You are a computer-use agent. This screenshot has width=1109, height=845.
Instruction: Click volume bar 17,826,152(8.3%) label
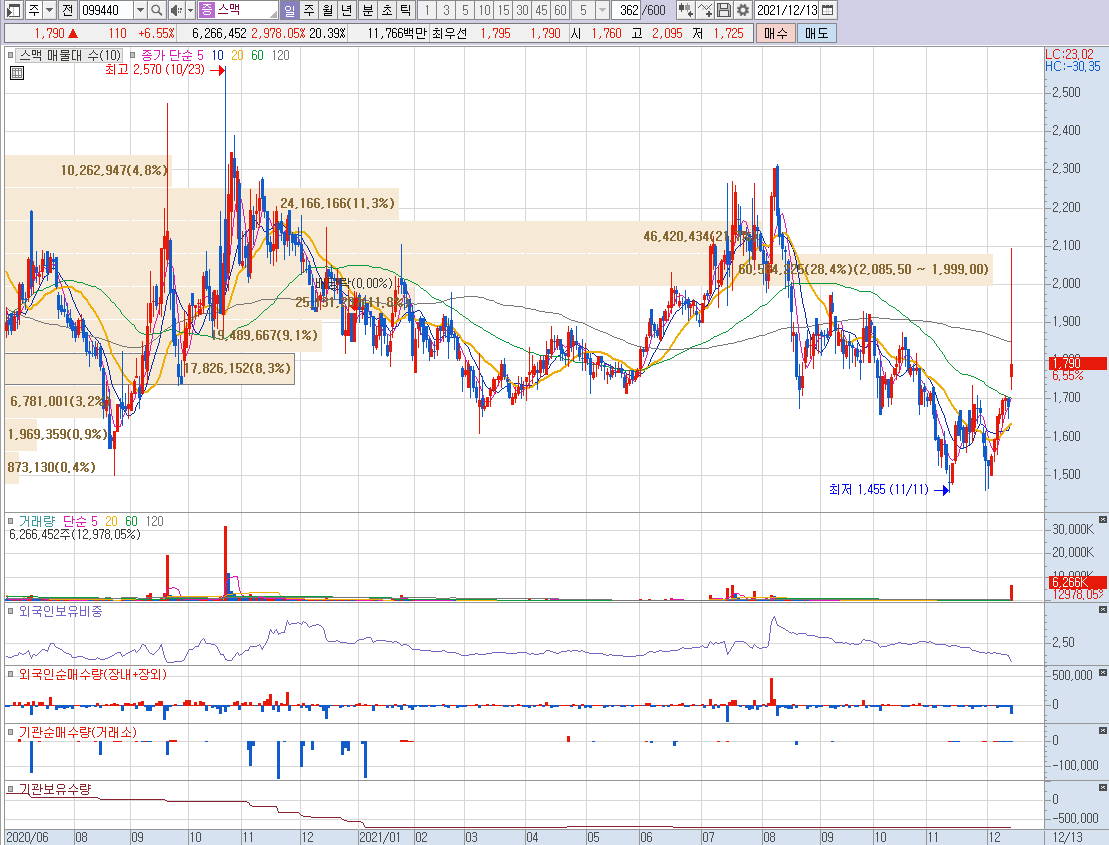237,368
